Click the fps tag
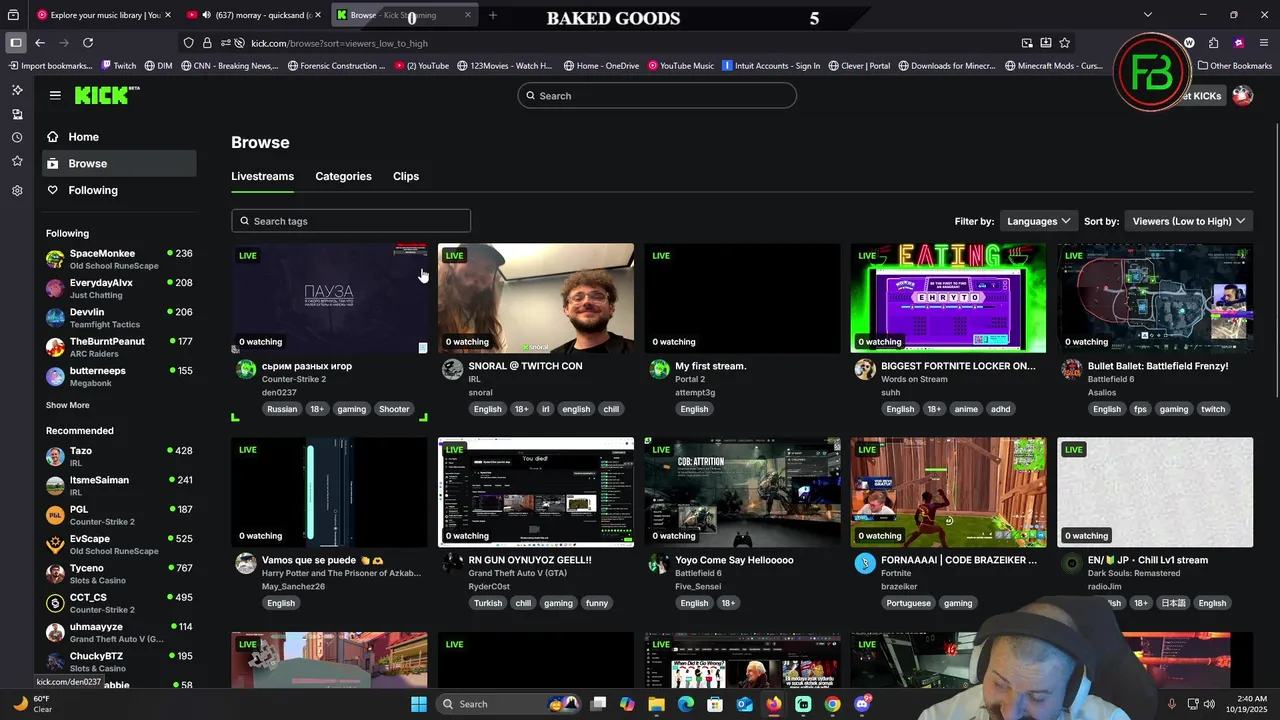 coord(1140,409)
